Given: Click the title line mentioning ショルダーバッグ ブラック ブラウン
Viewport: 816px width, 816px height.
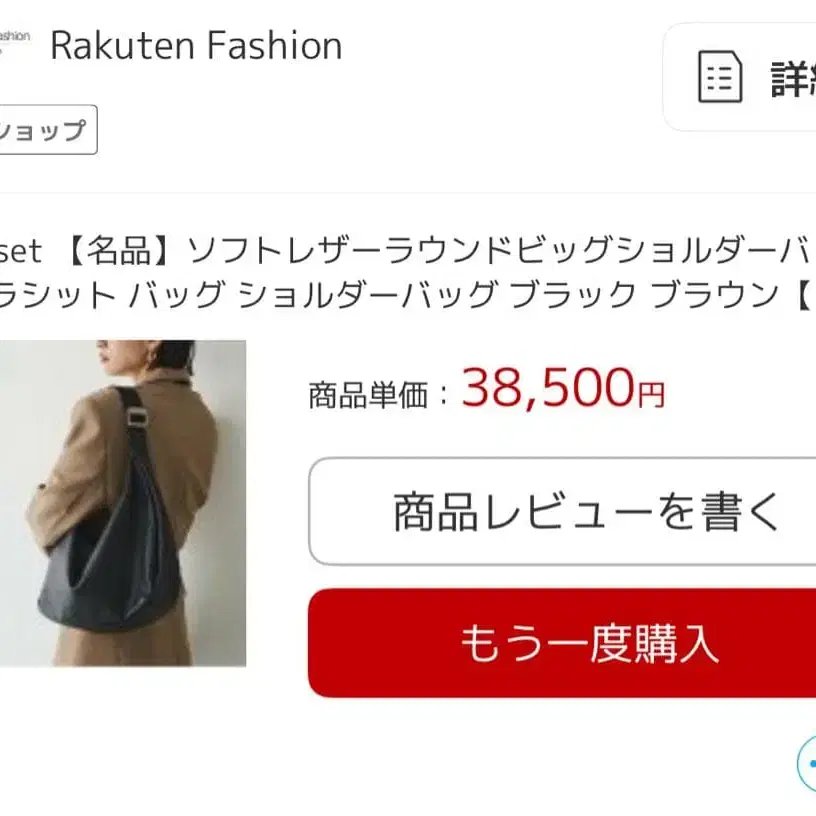Looking at the screenshot, I should (408, 294).
